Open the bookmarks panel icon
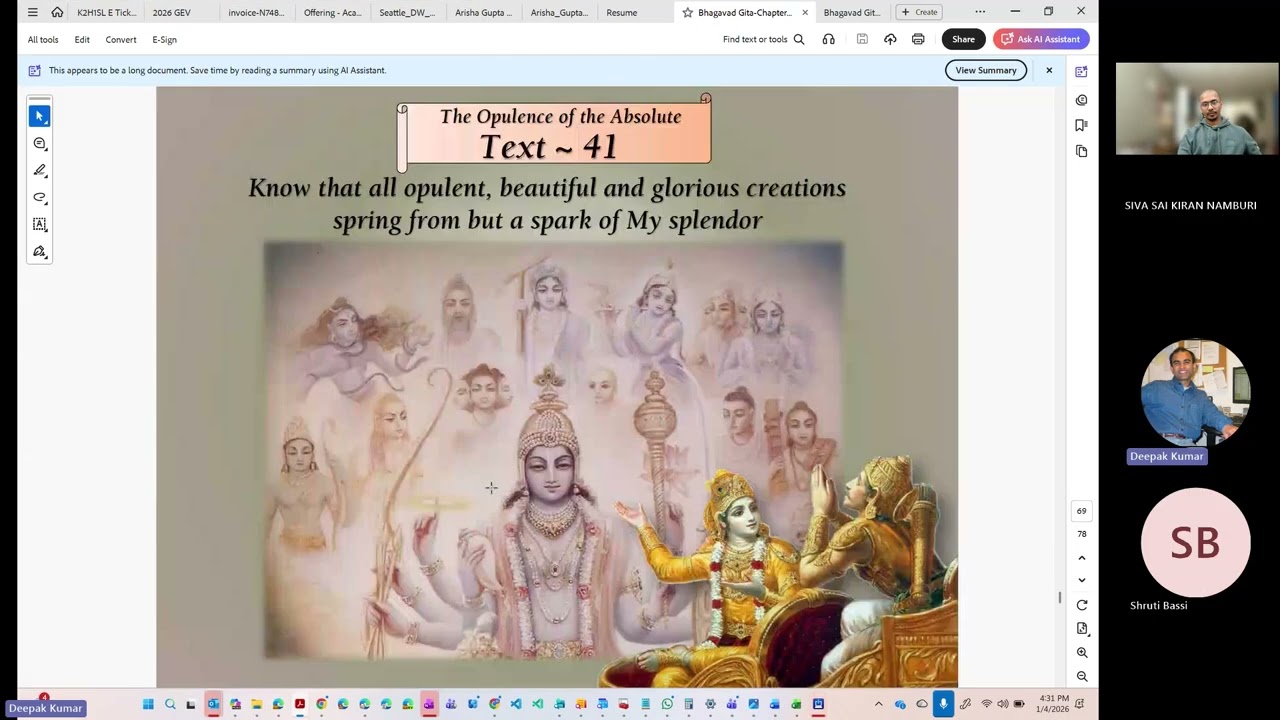 coord(1081,125)
